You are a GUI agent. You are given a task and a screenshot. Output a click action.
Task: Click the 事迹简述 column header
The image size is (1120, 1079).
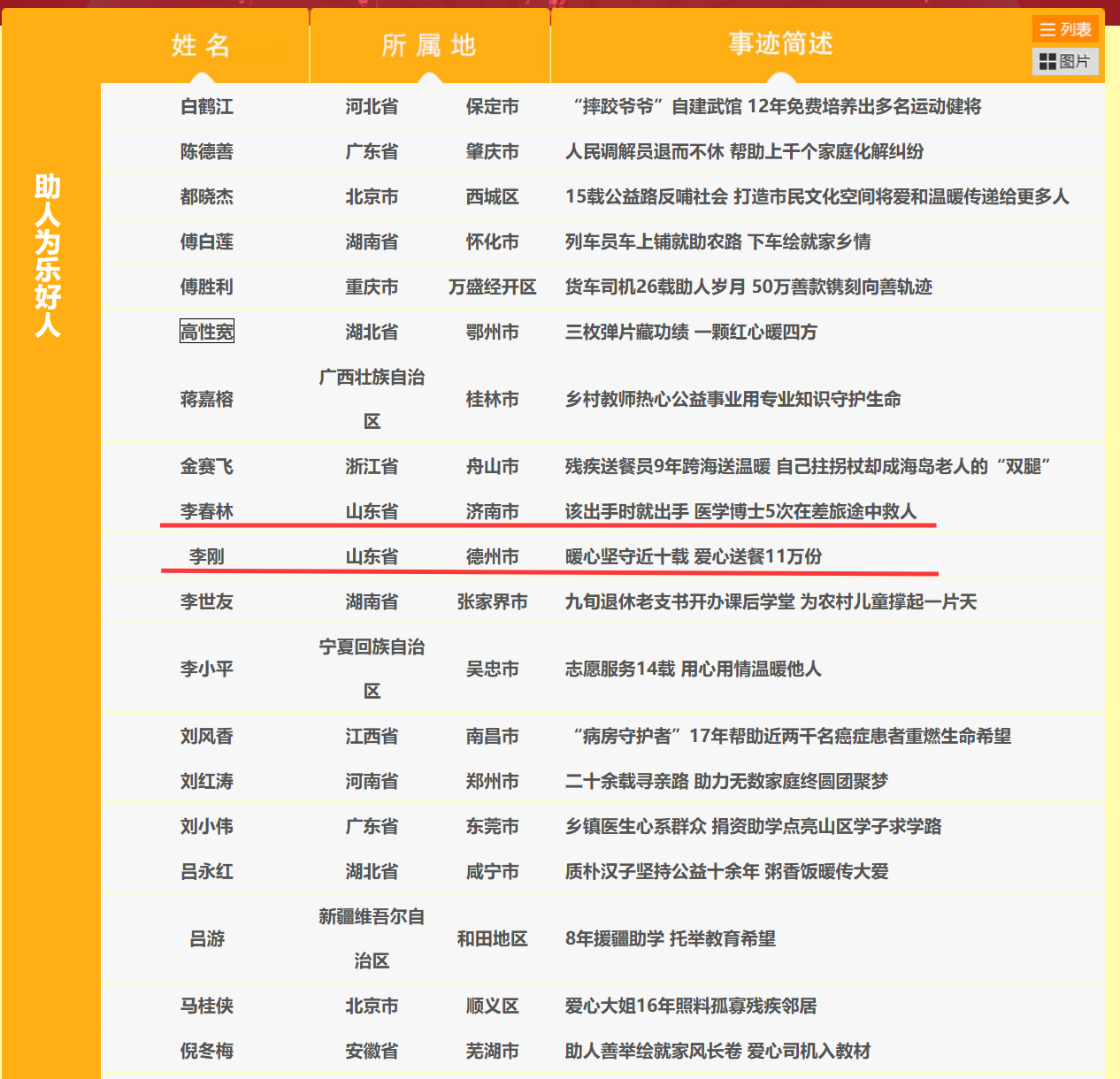[781, 43]
